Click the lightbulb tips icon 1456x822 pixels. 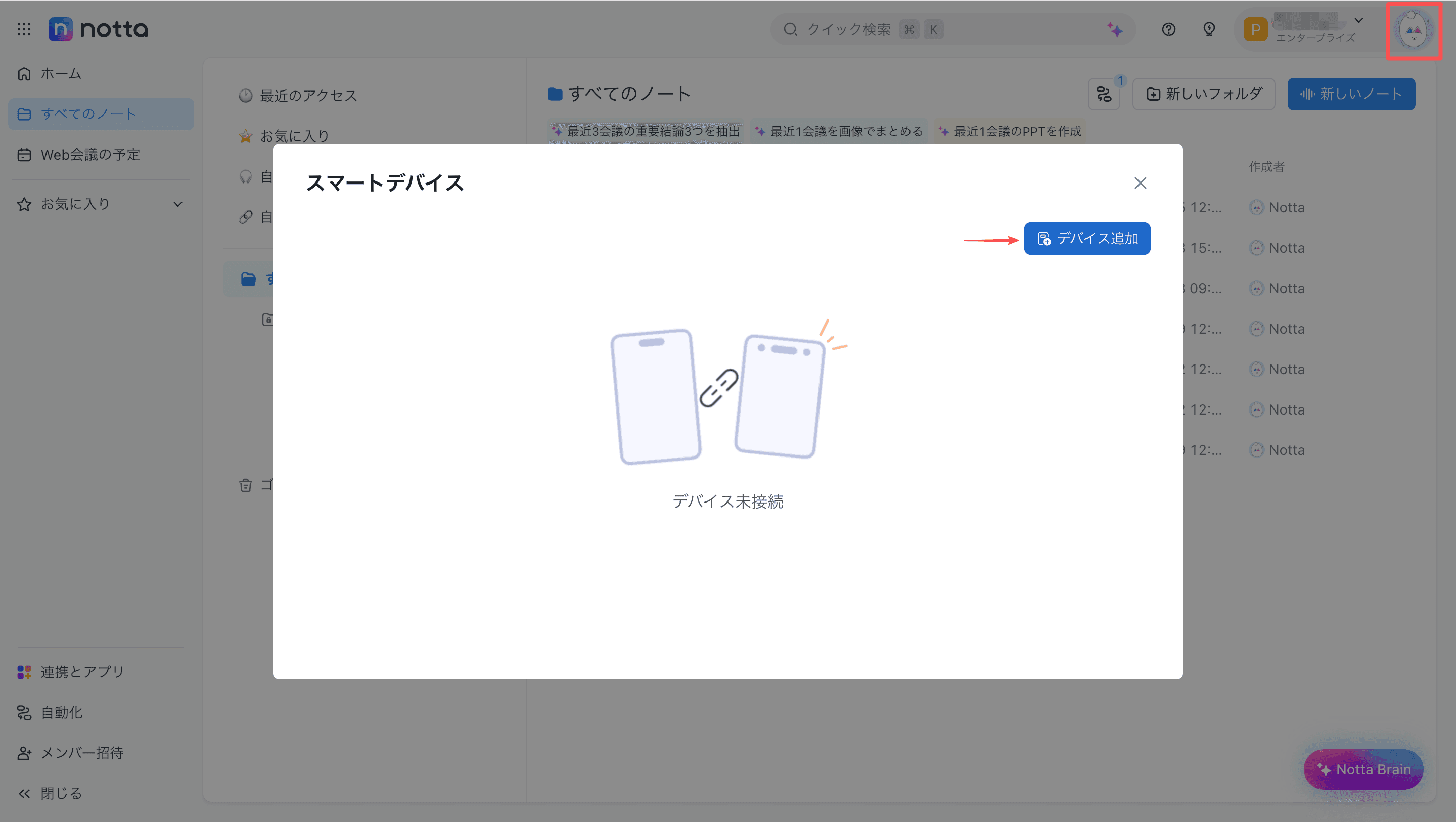point(1209,29)
